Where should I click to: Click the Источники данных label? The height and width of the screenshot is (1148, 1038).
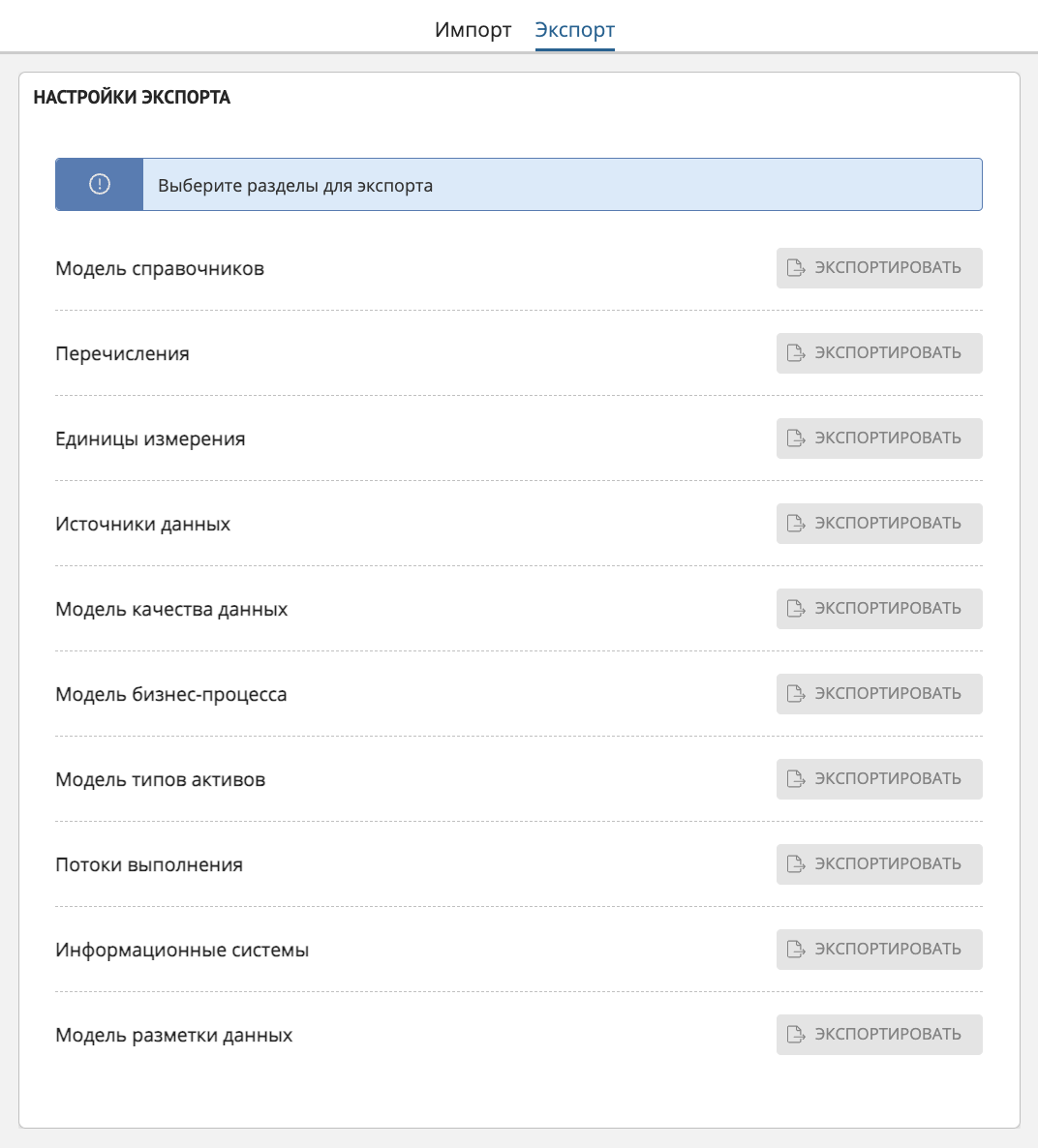[x=142, y=524]
